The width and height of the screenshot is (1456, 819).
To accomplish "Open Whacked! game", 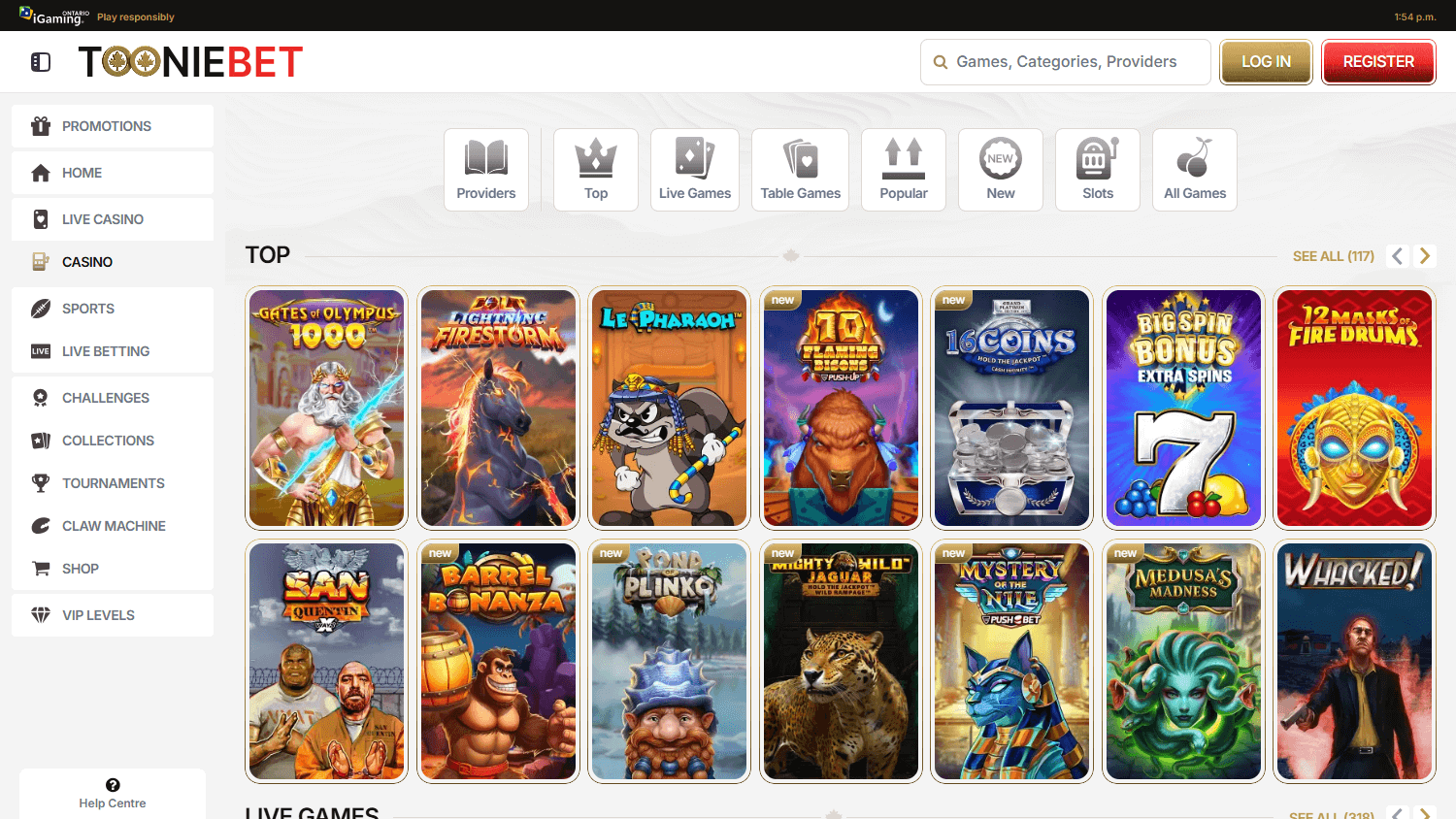I will 1355,661.
